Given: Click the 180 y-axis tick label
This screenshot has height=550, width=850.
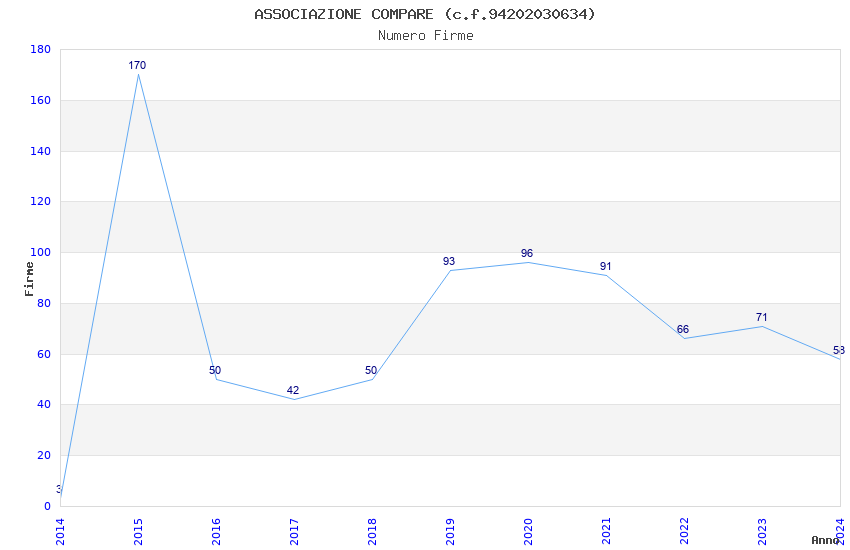Looking at the screenshot, I should click(x=41, y=49).
